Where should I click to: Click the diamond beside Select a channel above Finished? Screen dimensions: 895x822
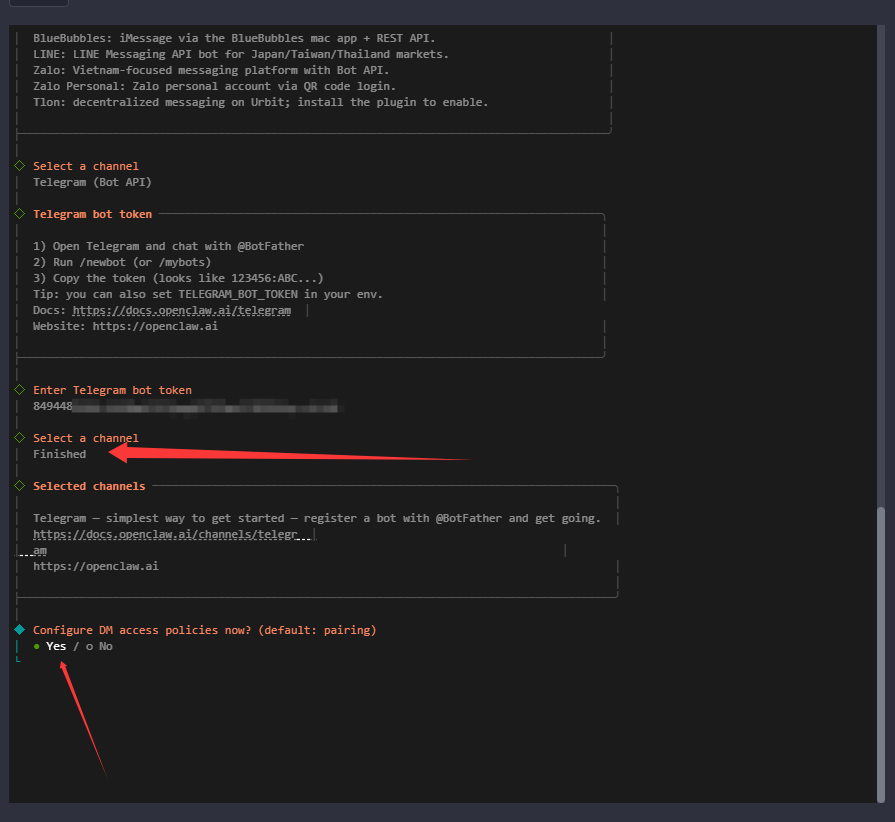pos(19,438)
